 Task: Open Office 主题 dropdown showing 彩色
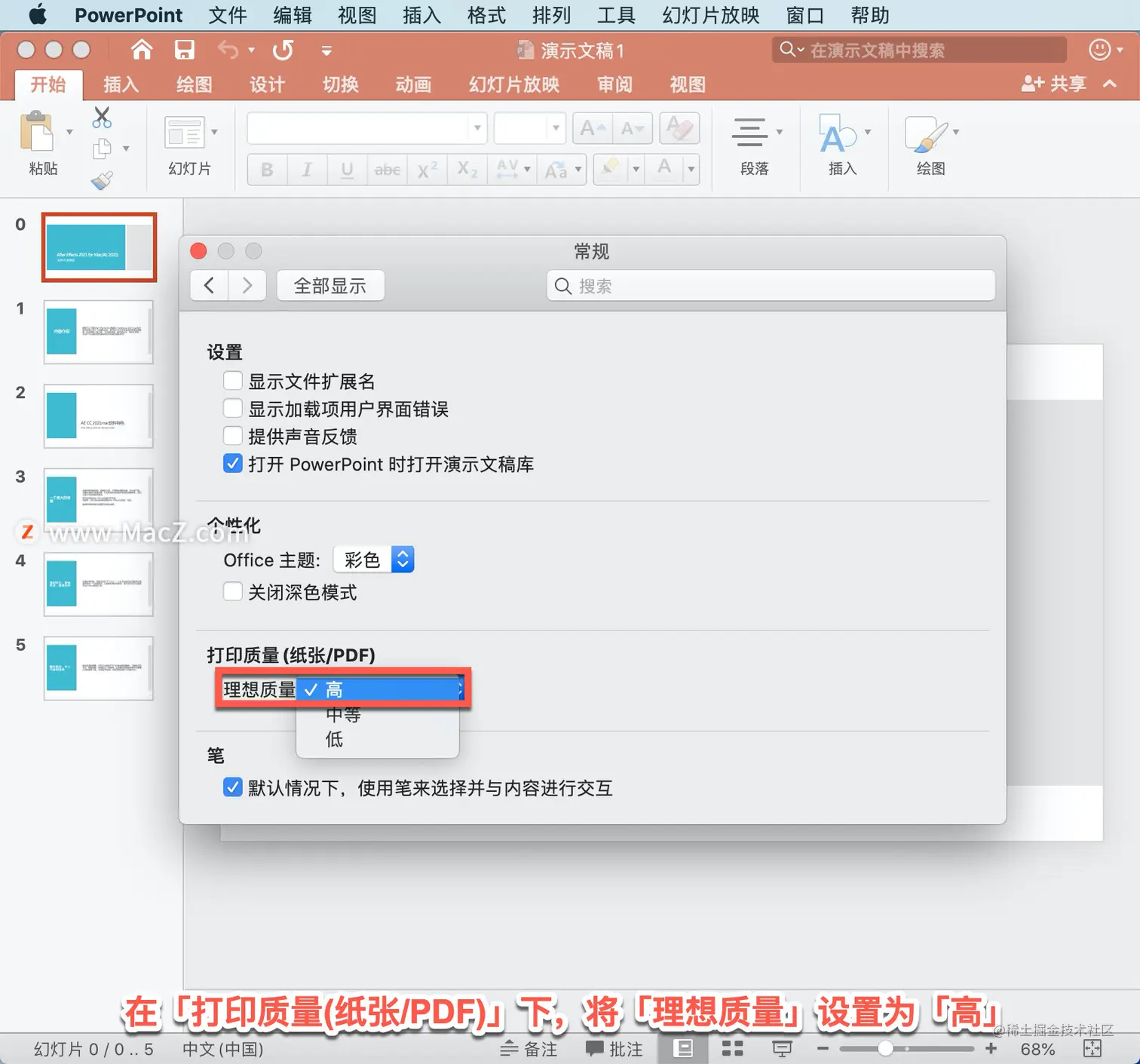374,560
